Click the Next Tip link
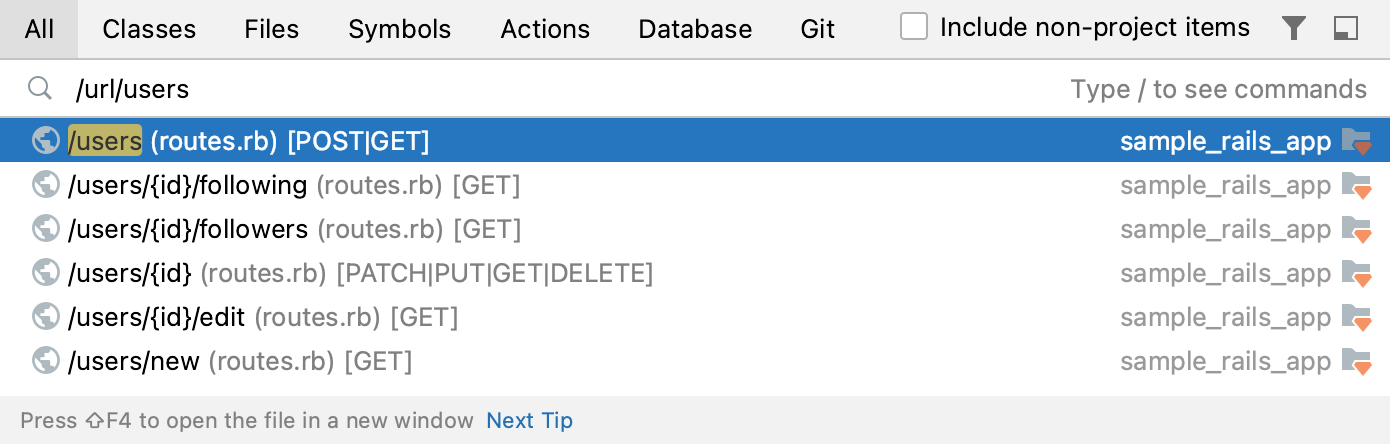Viewport: 1390px width, 444px height. 529,421
